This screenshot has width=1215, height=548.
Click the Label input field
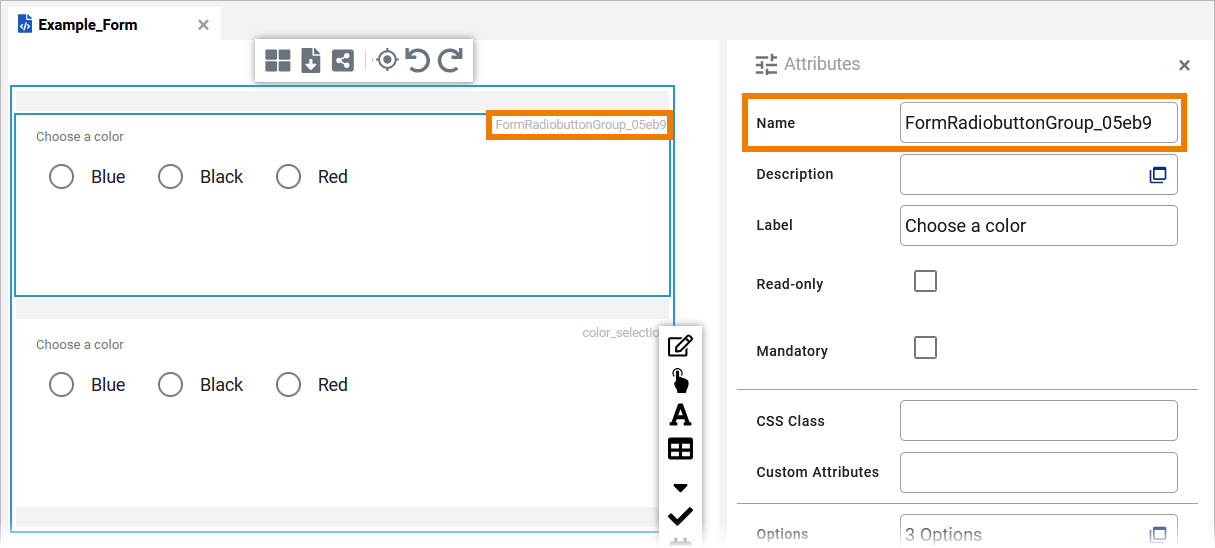pyautogui.click(x=1038, y=226)
